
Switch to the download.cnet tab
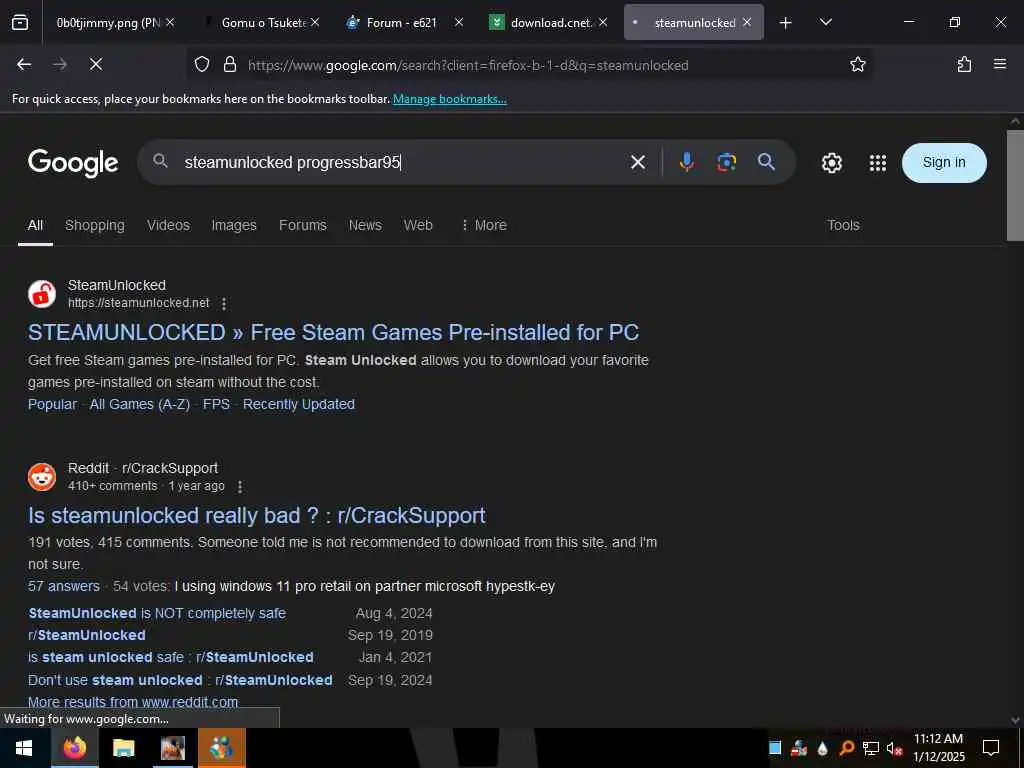pyautogui.click(x=550, y=23)
